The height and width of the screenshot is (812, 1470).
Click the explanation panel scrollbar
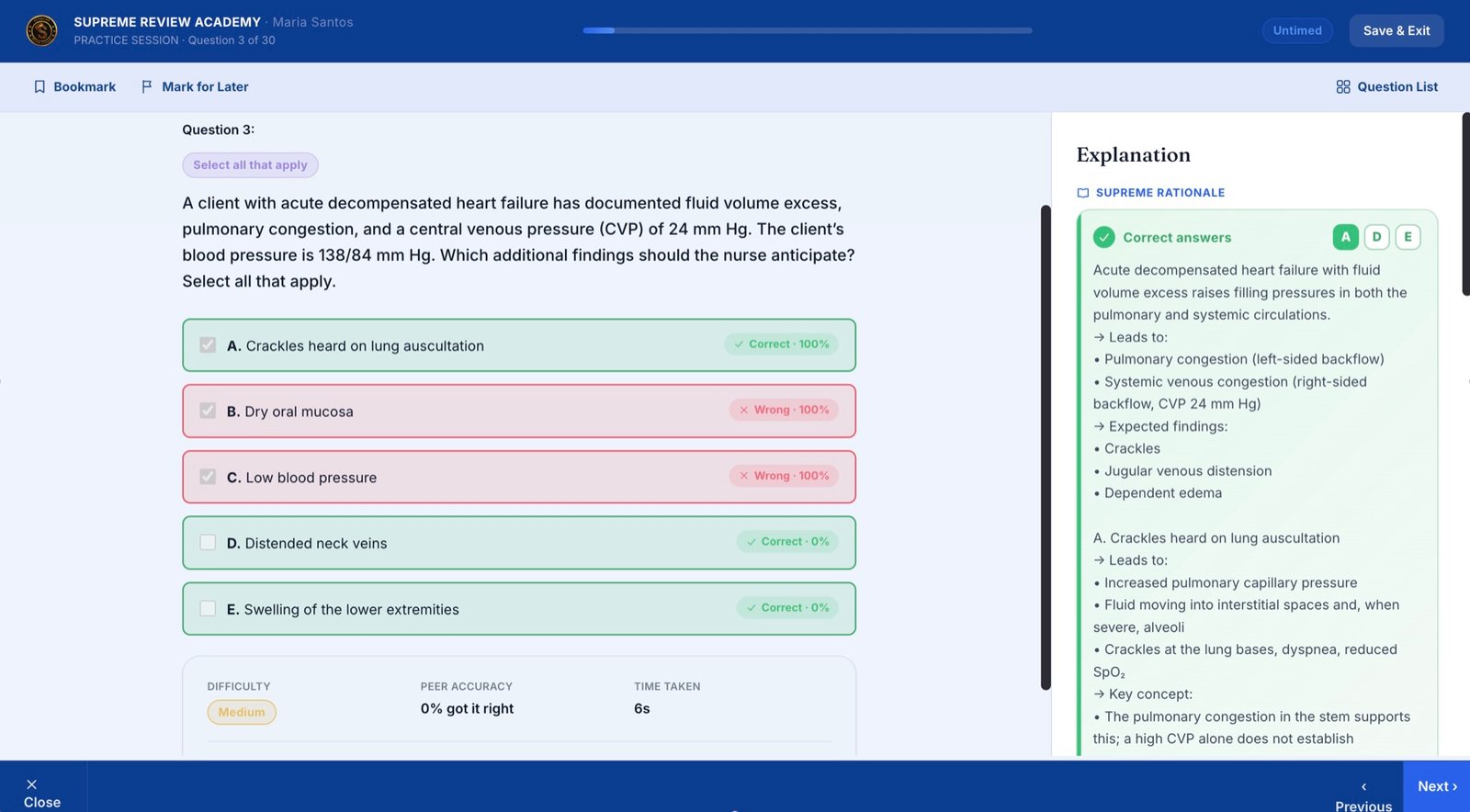coord(1465,204)
